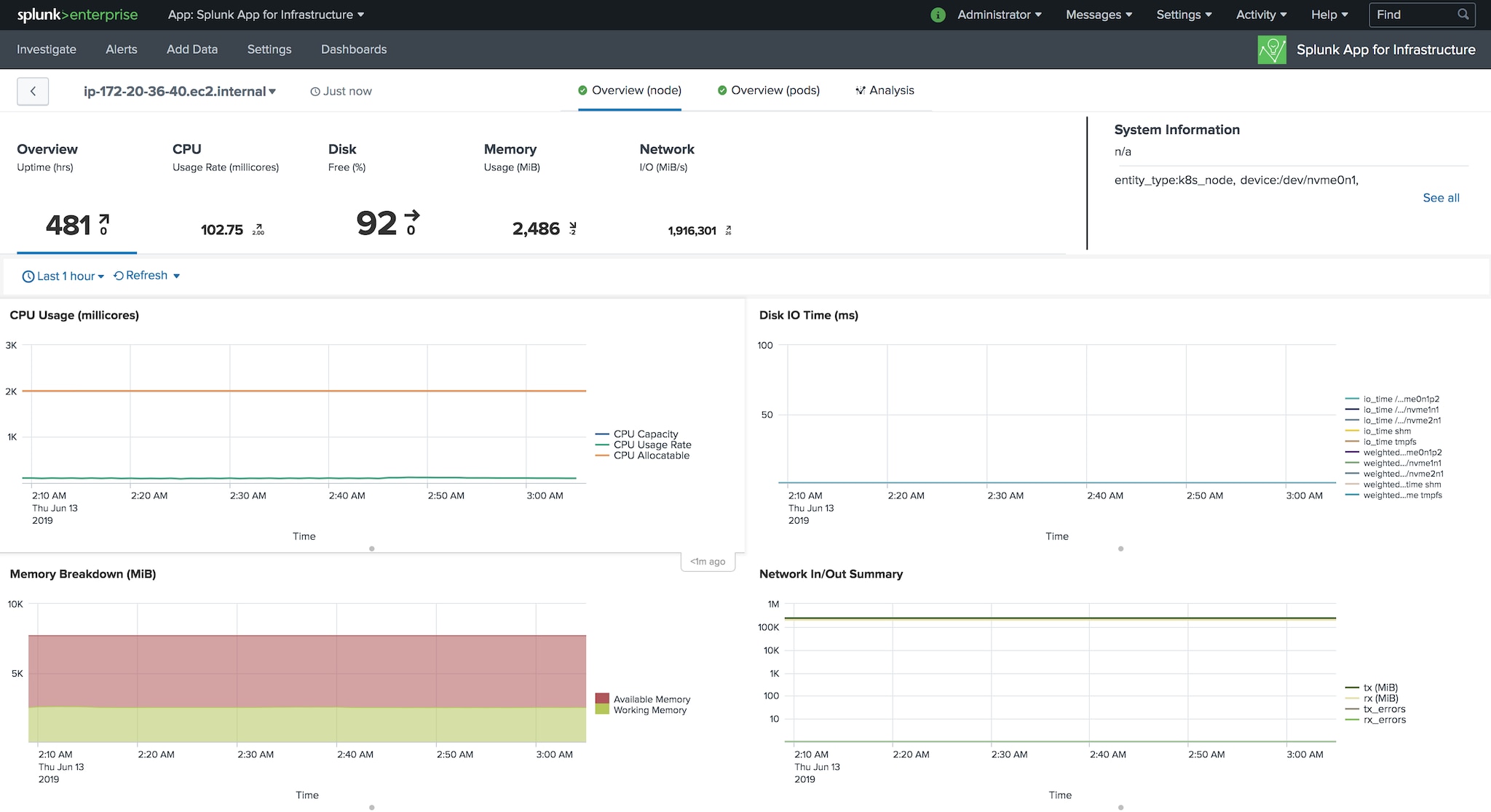Click the Disk IO Time (ms) chart title
The height and width of the screenshot is (812, 1491).
pos(809,315)
